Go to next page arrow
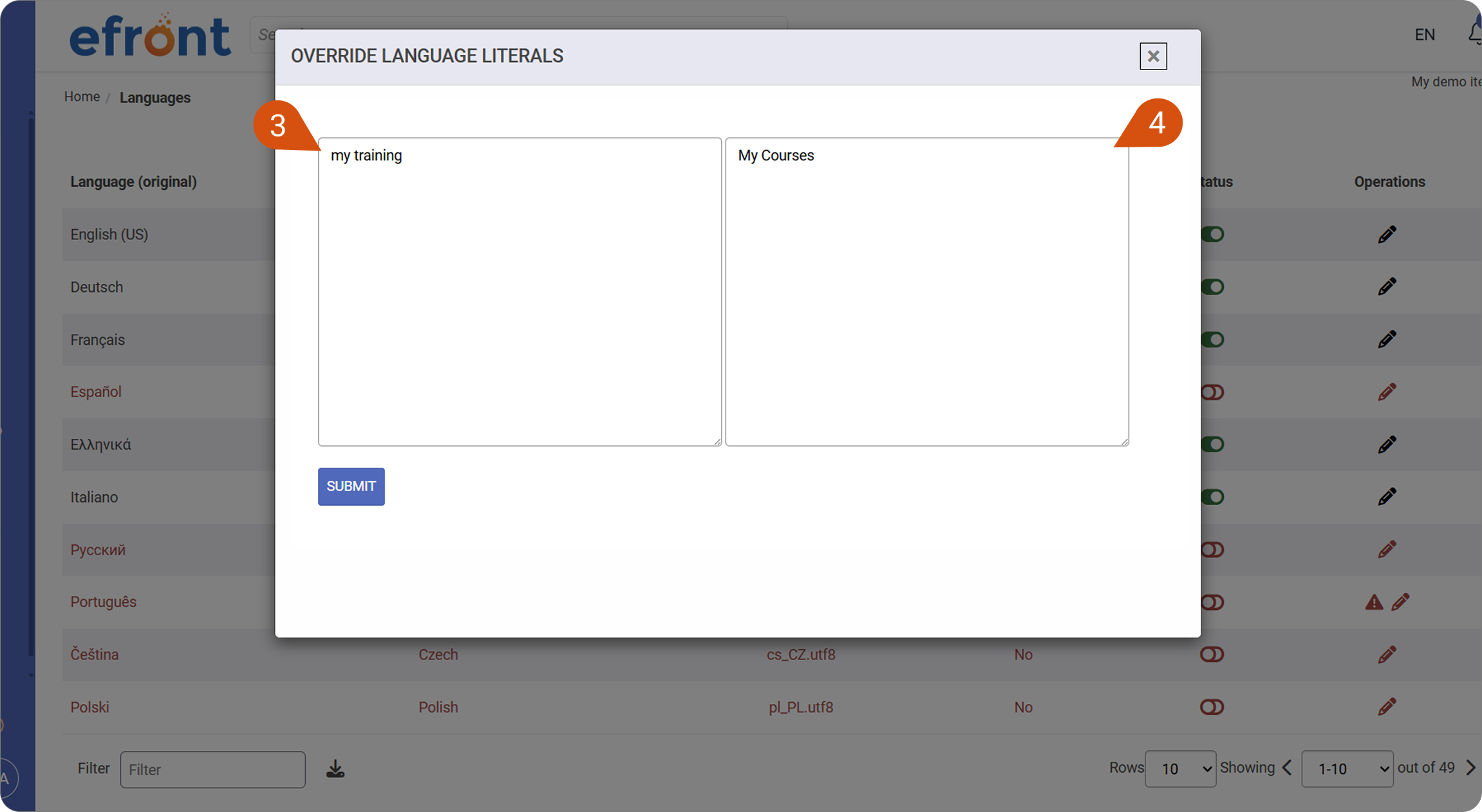 [1470, 768]
